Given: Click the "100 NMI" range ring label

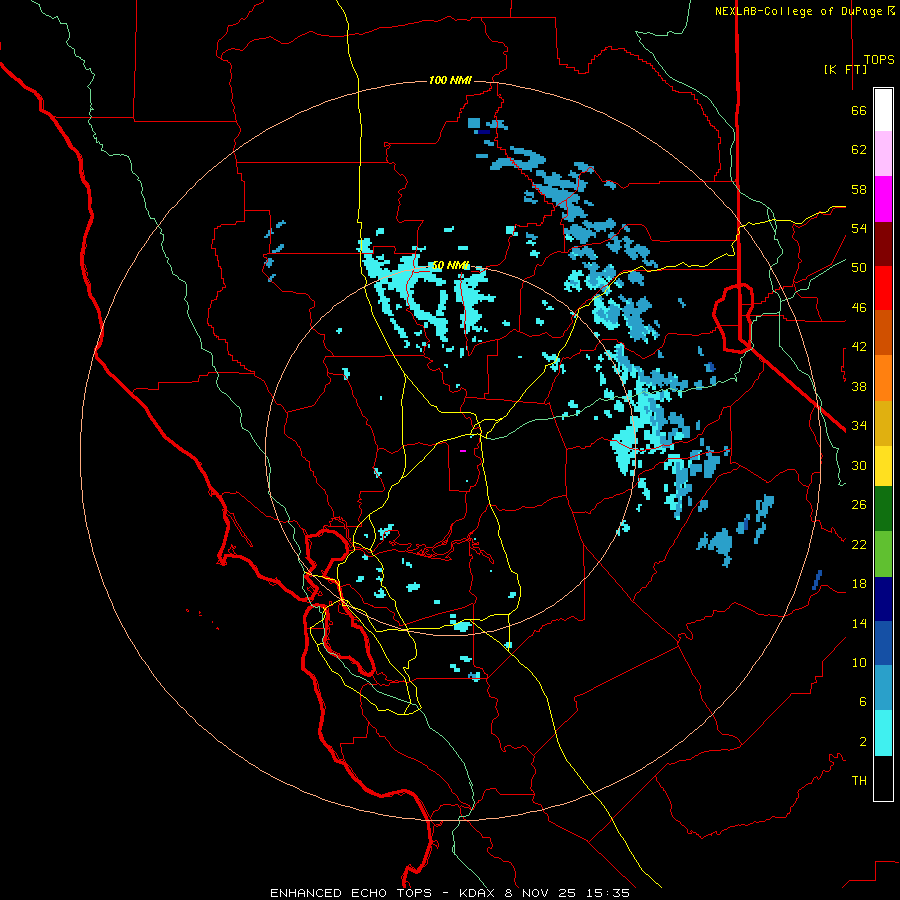Looking at the screenshot, I should click(x=450, y=80).
